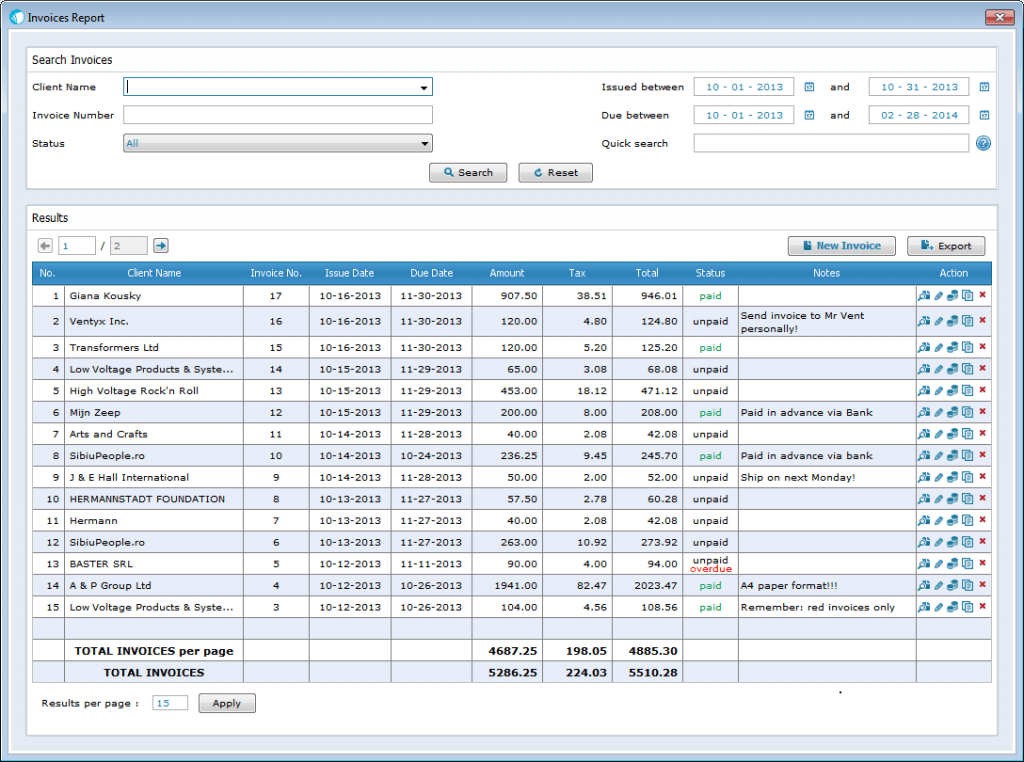Click the Quick search help question icon
Screen dimensions: 1024x762
pos(983,143)
